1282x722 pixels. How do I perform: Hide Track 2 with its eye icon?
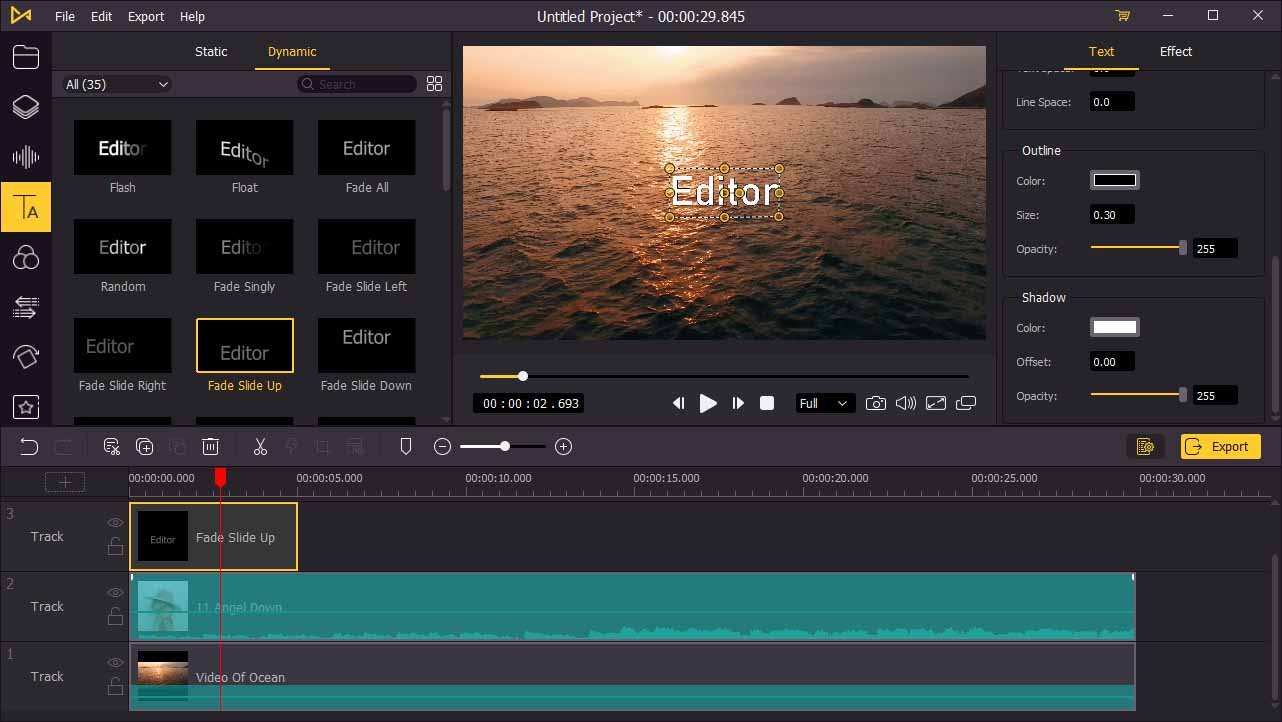(115, 592)
